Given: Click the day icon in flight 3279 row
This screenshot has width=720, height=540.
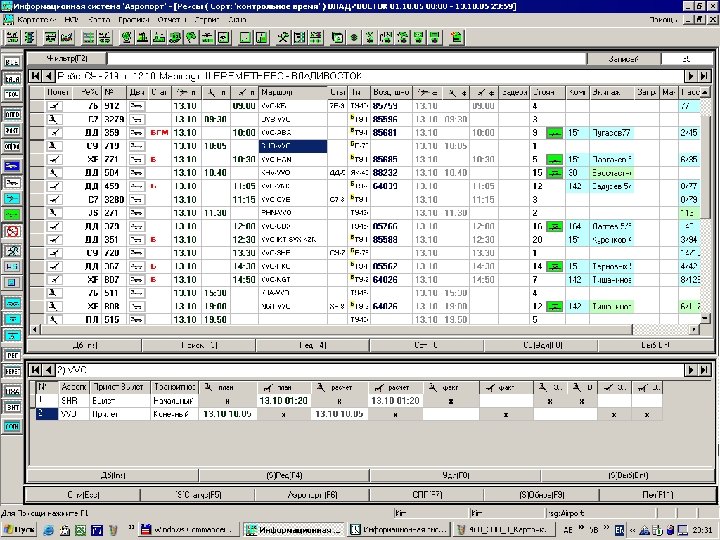Looking at the screenshot, I should [x=136, y=119].
